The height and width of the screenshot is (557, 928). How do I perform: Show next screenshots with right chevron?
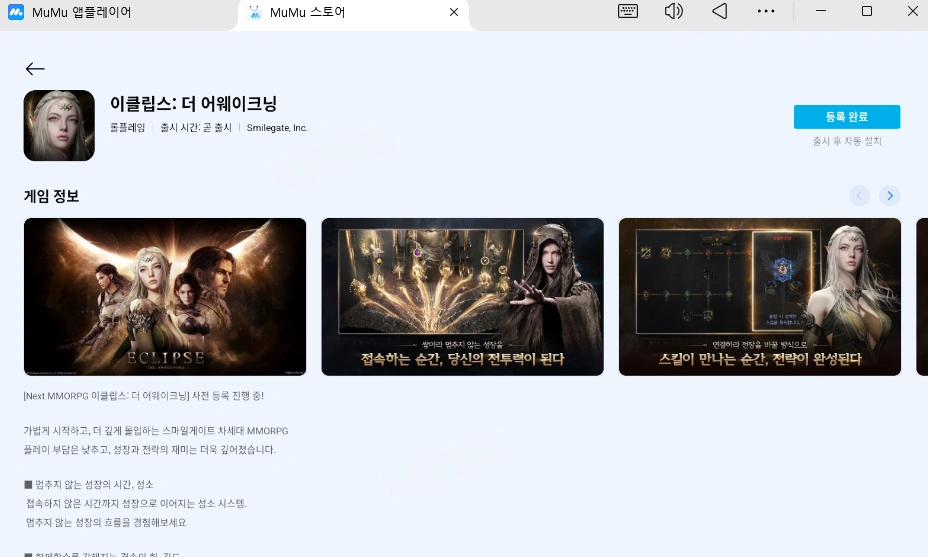[890, 196]
